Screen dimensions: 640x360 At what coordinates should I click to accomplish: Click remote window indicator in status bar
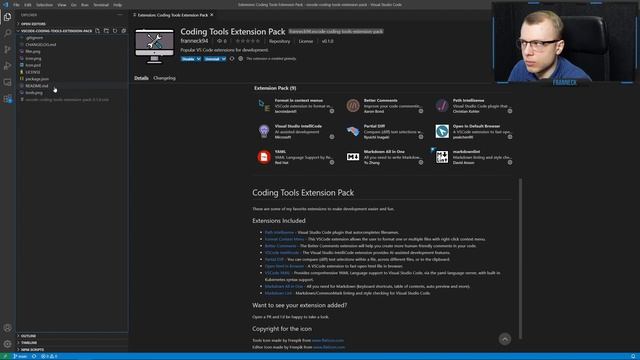[x=5, y=356]
